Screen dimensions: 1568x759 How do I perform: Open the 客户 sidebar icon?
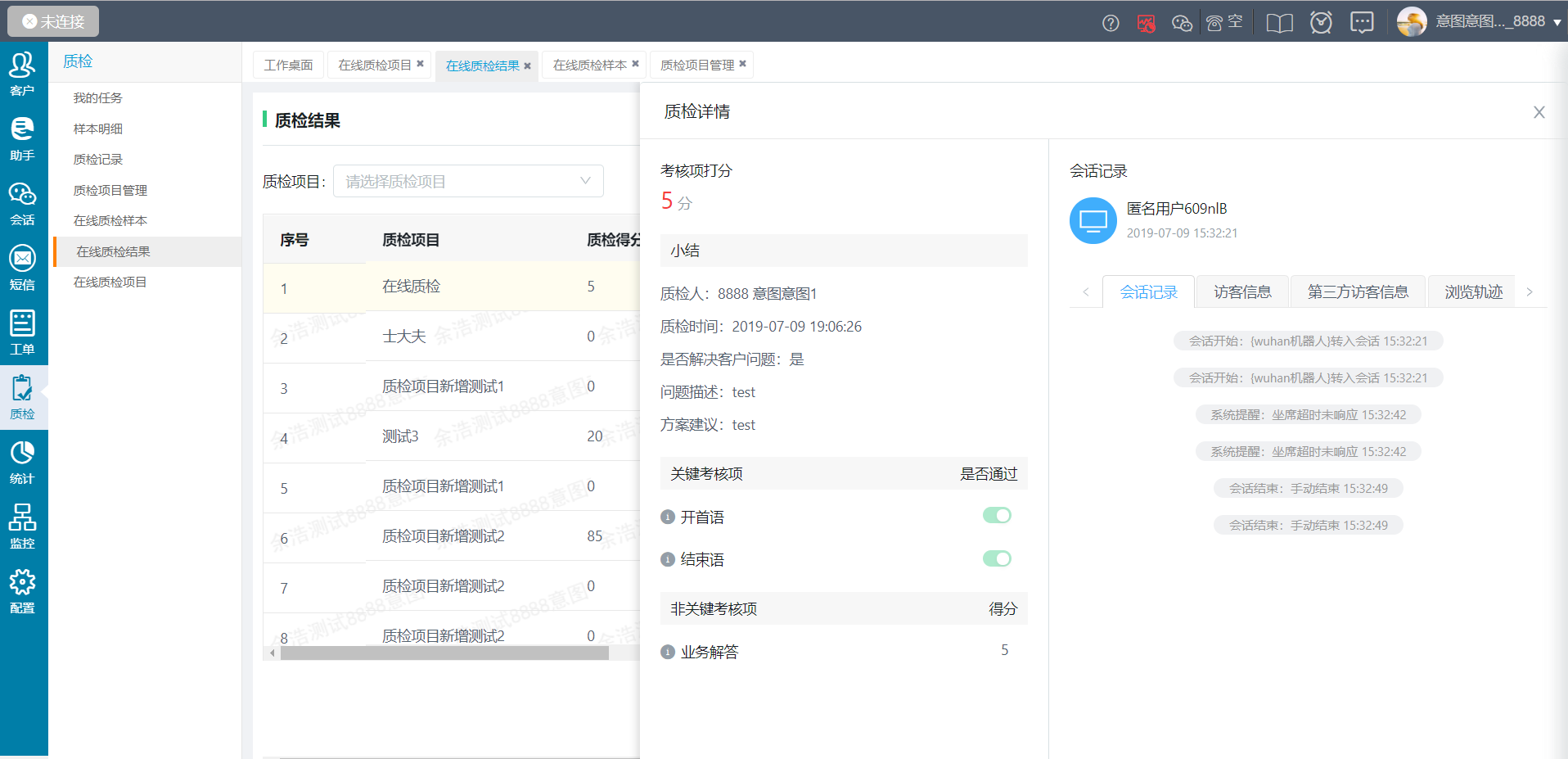click(23, 73)
